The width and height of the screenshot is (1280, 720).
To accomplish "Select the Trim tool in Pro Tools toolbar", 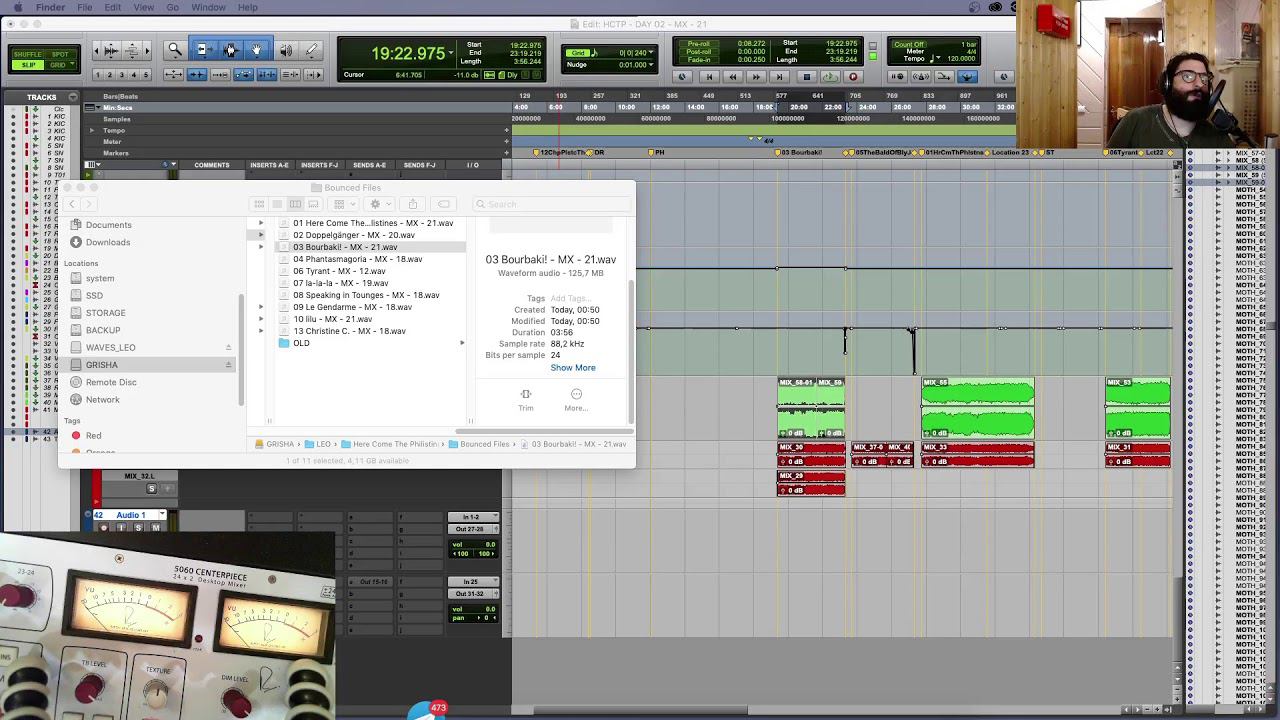I will 202,50.
